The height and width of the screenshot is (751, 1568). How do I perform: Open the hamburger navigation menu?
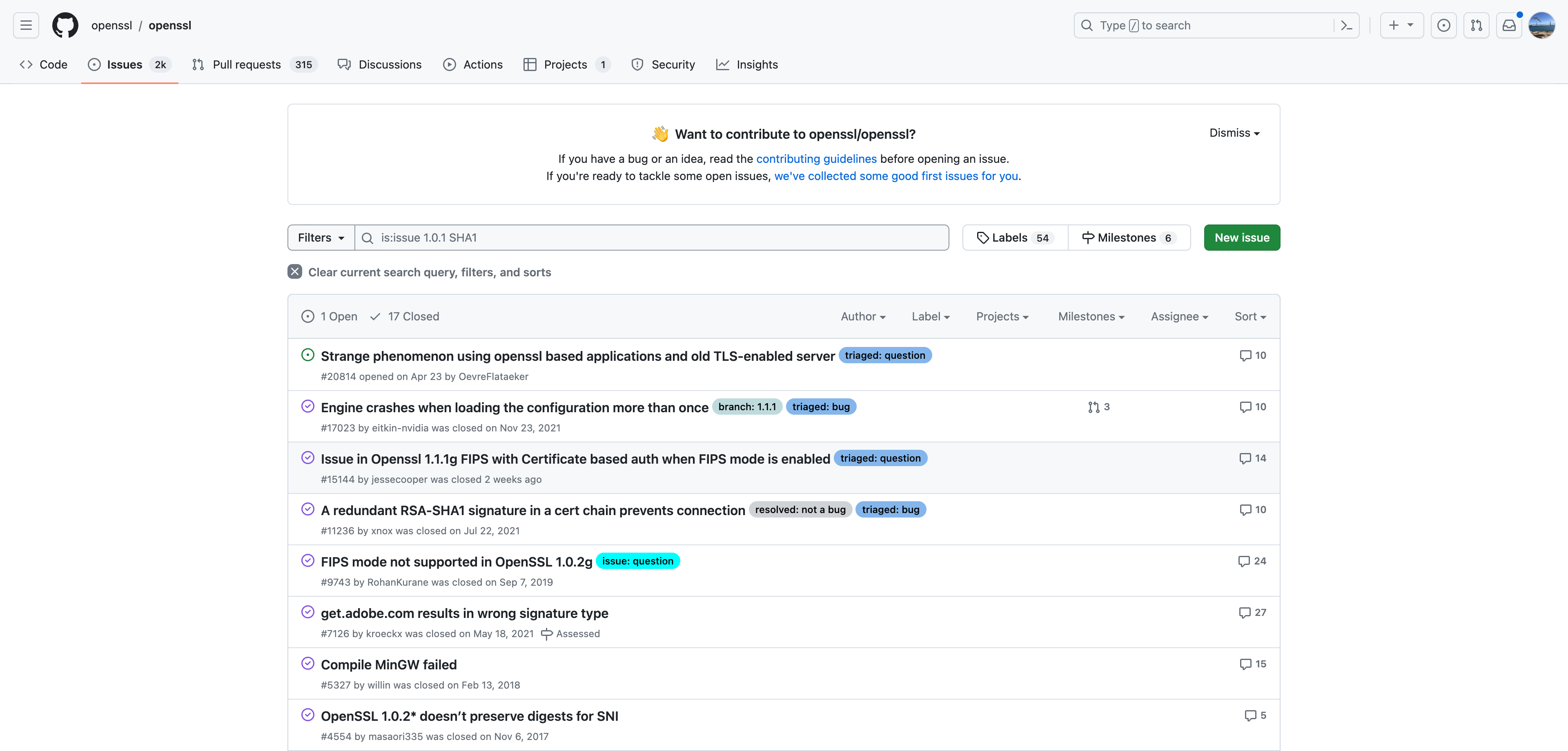coord(26,25)
